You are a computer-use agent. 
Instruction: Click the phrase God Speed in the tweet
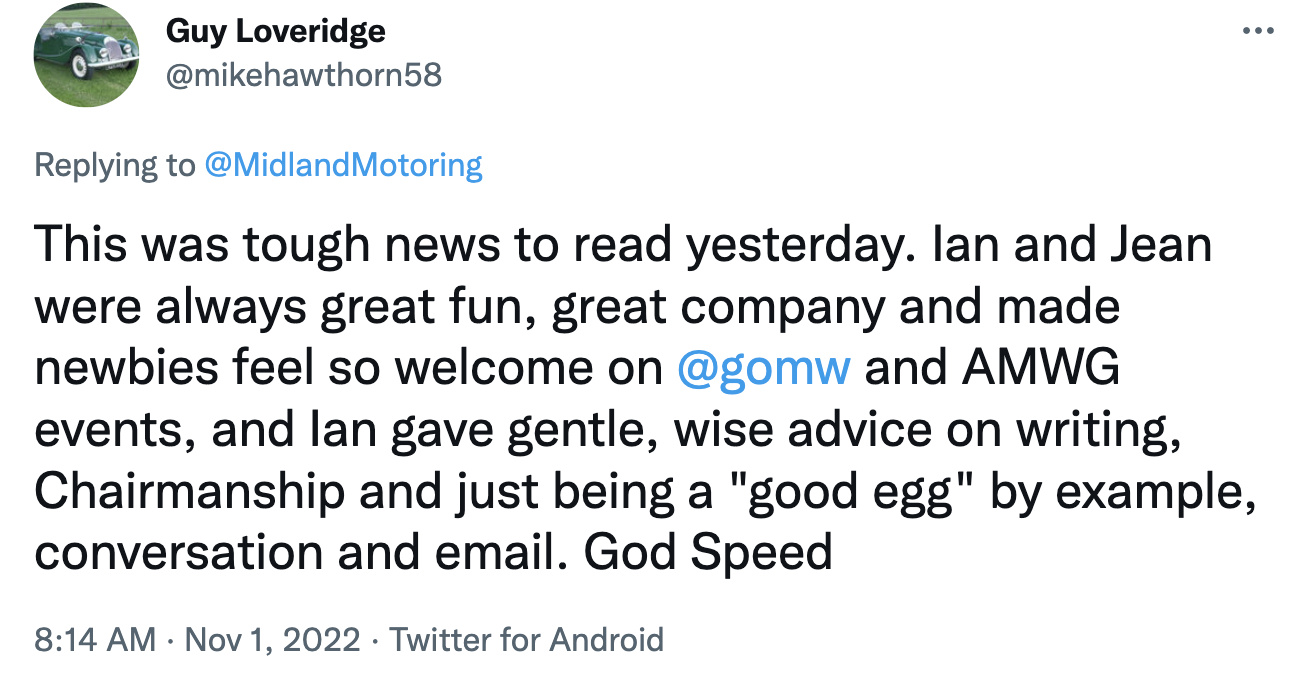click(x=708, y=551)
